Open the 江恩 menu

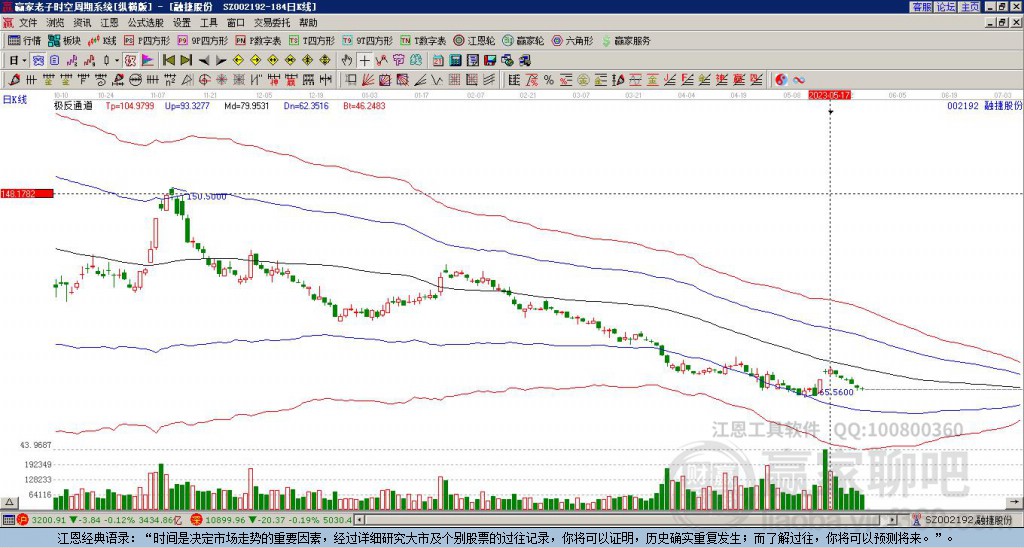pyautogui.click(x=109, y=23)
